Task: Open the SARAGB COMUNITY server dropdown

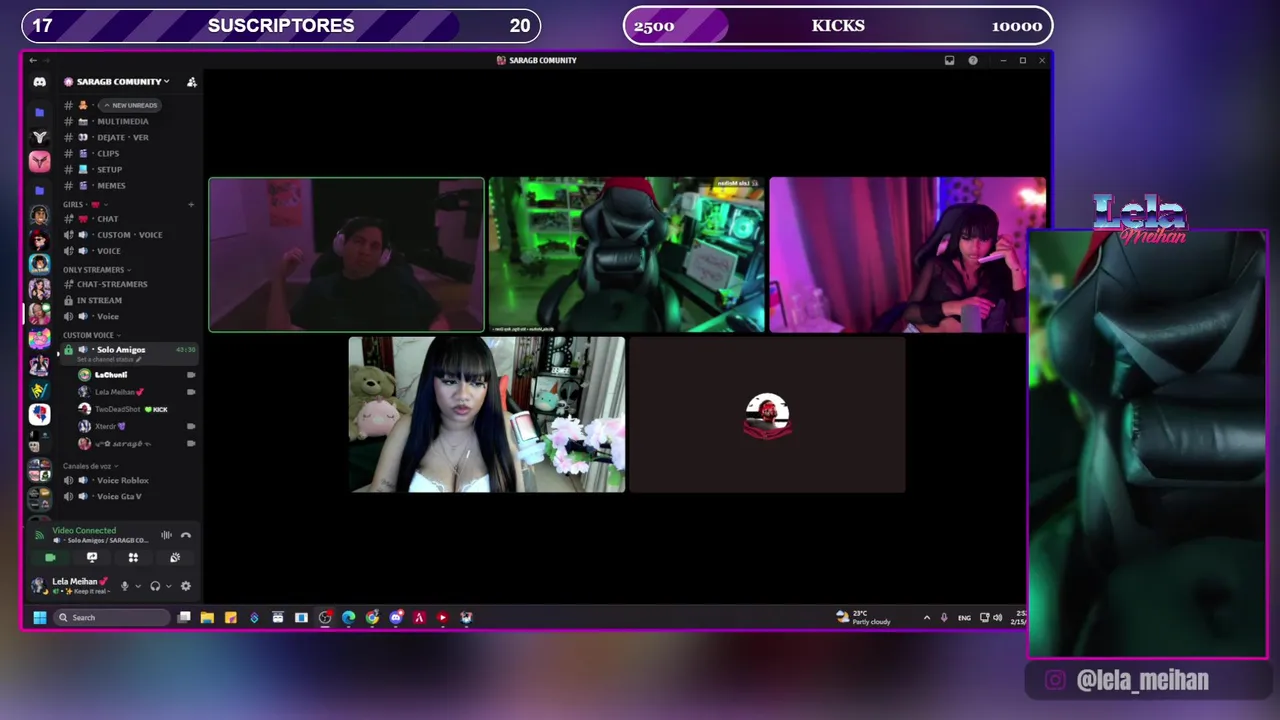Action: [117, 82]
